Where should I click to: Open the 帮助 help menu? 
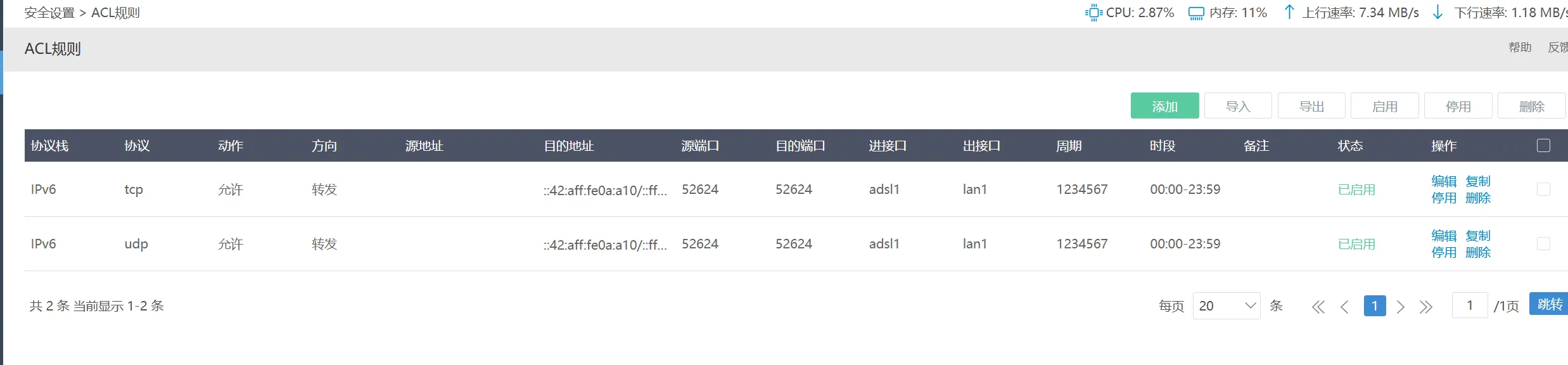coord(1520,47)
